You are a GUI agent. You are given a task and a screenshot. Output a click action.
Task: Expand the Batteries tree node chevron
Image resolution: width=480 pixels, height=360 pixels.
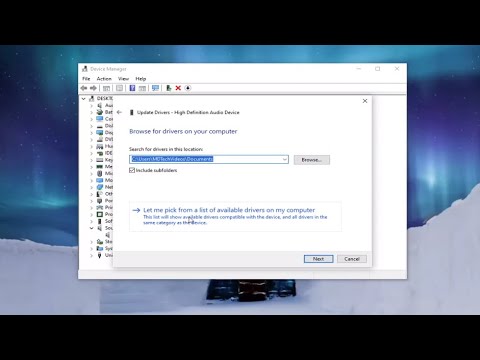click(91, 112)
